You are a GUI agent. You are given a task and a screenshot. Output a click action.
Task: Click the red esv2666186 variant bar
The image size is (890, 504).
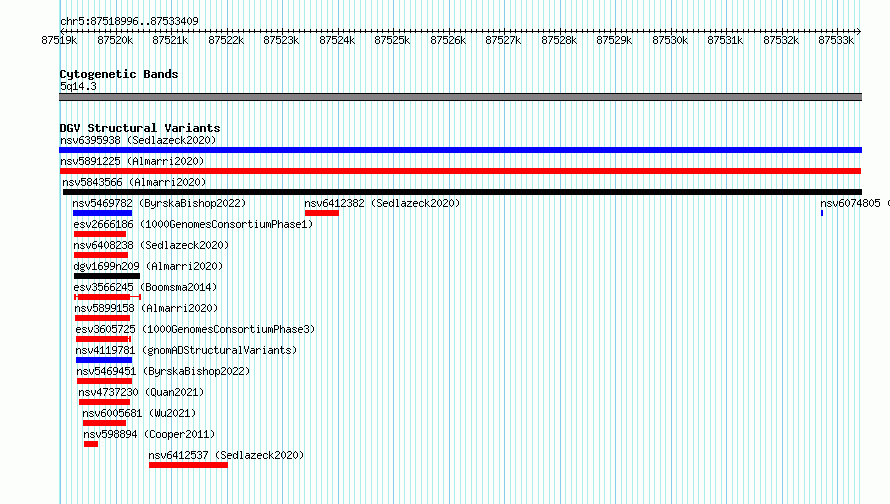(x=100, y=234)
